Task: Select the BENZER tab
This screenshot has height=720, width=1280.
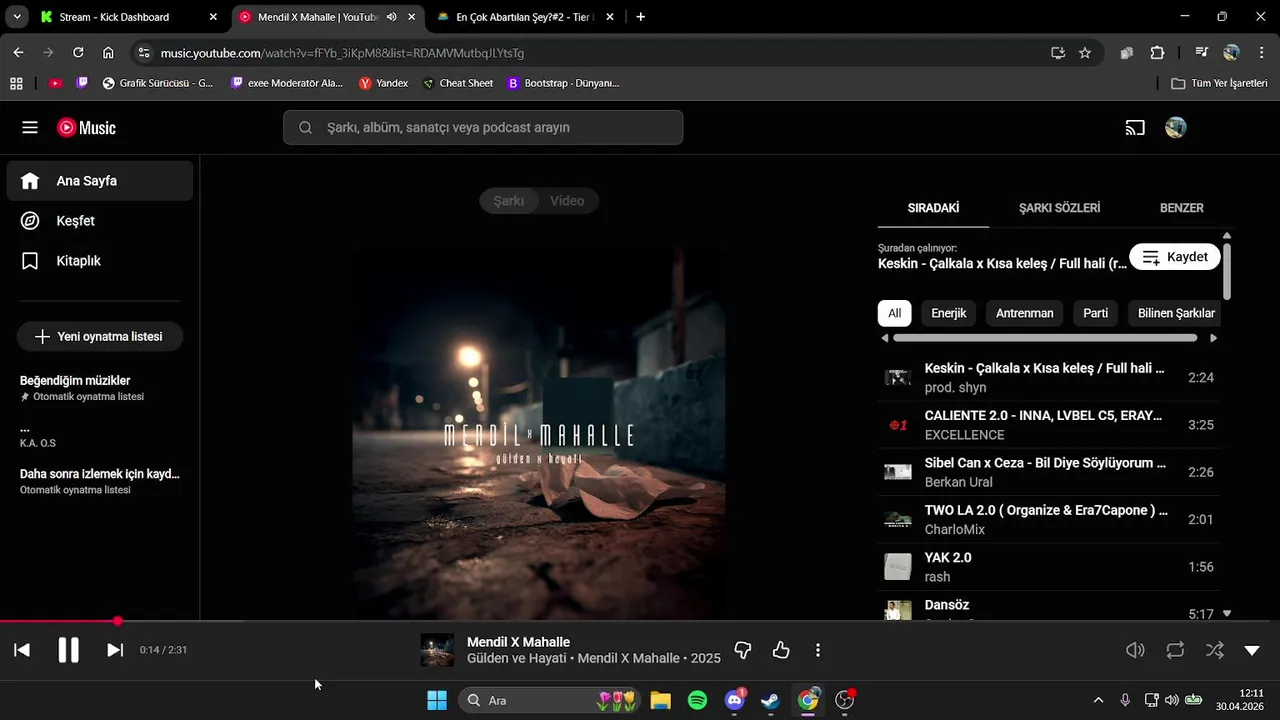Action: click(x=1181, y=208)
